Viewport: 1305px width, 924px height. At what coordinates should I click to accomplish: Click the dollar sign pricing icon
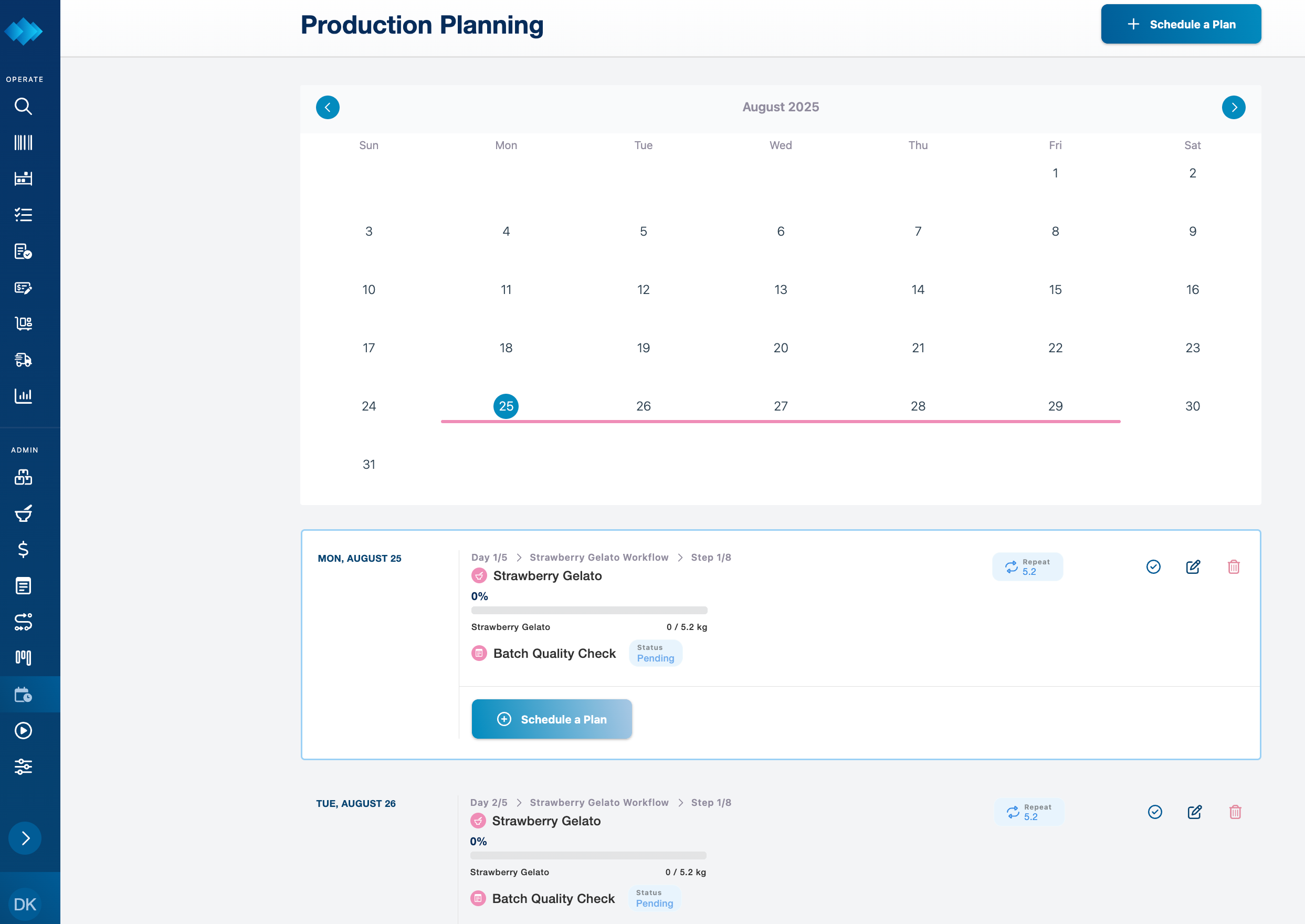pos(23,550)
